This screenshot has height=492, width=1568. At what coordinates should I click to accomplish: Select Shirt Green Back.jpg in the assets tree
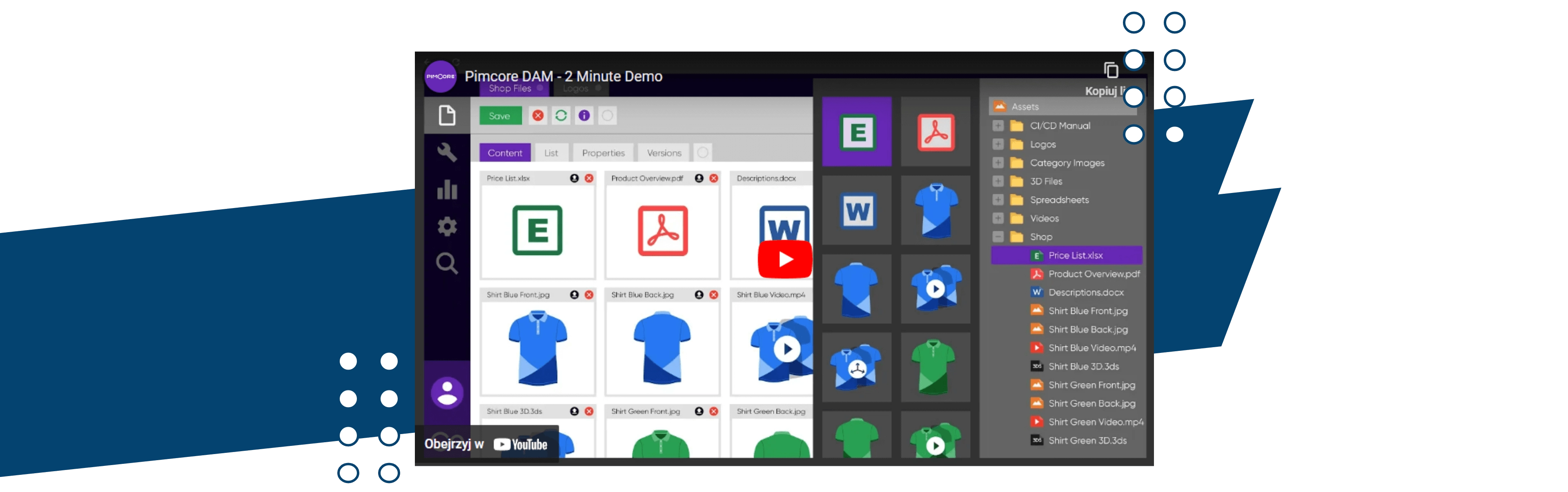[1083, 404]
